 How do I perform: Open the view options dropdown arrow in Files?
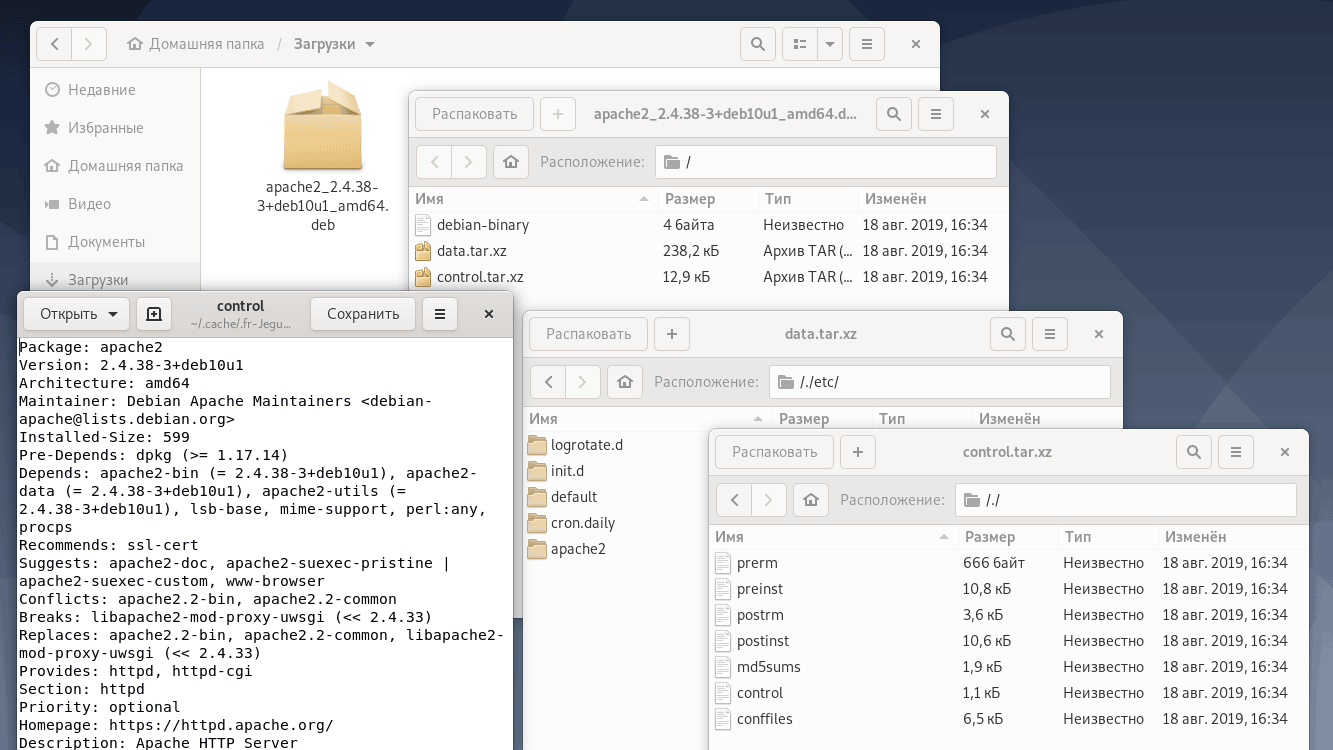pos(830,44)
